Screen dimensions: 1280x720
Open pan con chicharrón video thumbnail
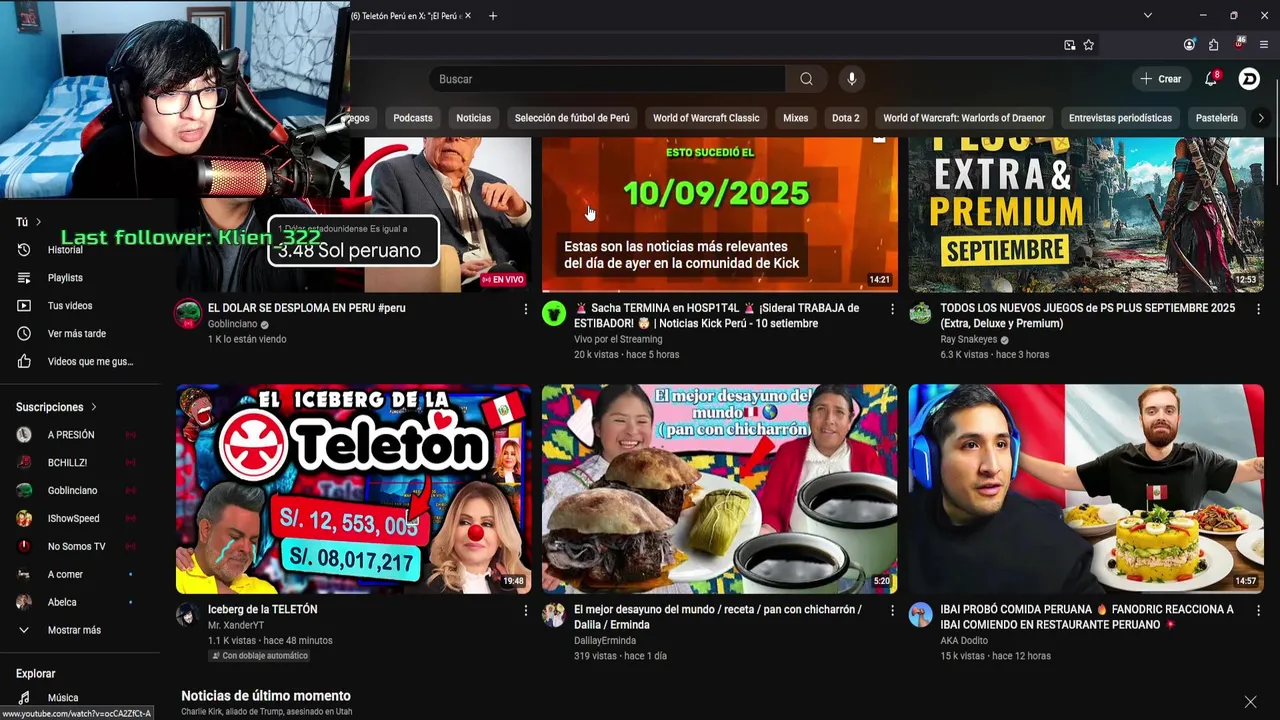click(x=720, y=489)
